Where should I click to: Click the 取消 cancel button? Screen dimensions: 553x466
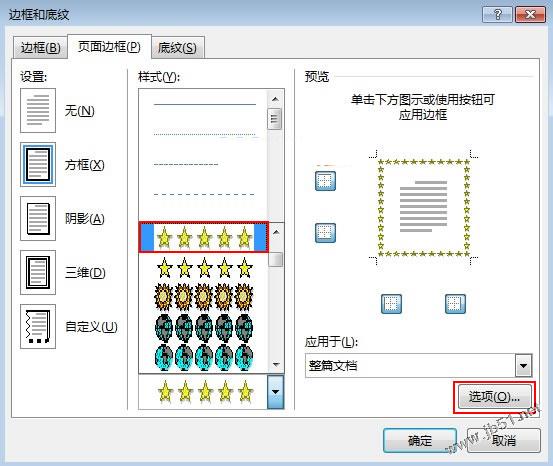click(x=504, y=440)
